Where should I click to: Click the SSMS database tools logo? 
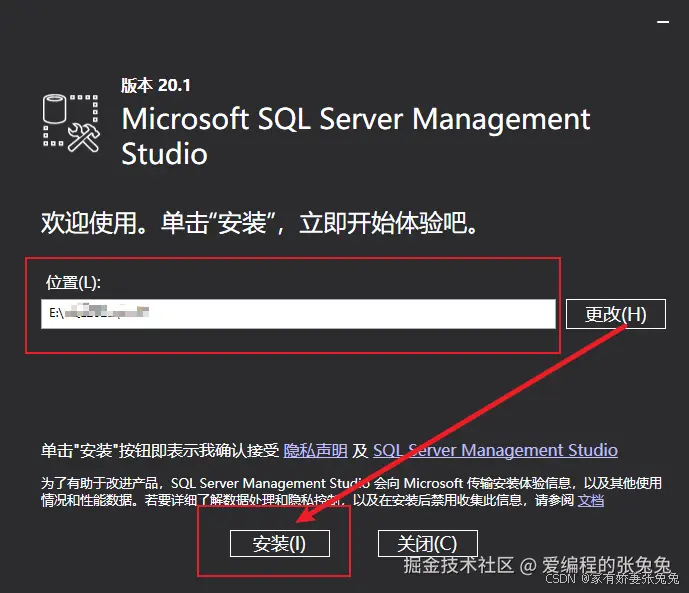click(x=72, y=123)
